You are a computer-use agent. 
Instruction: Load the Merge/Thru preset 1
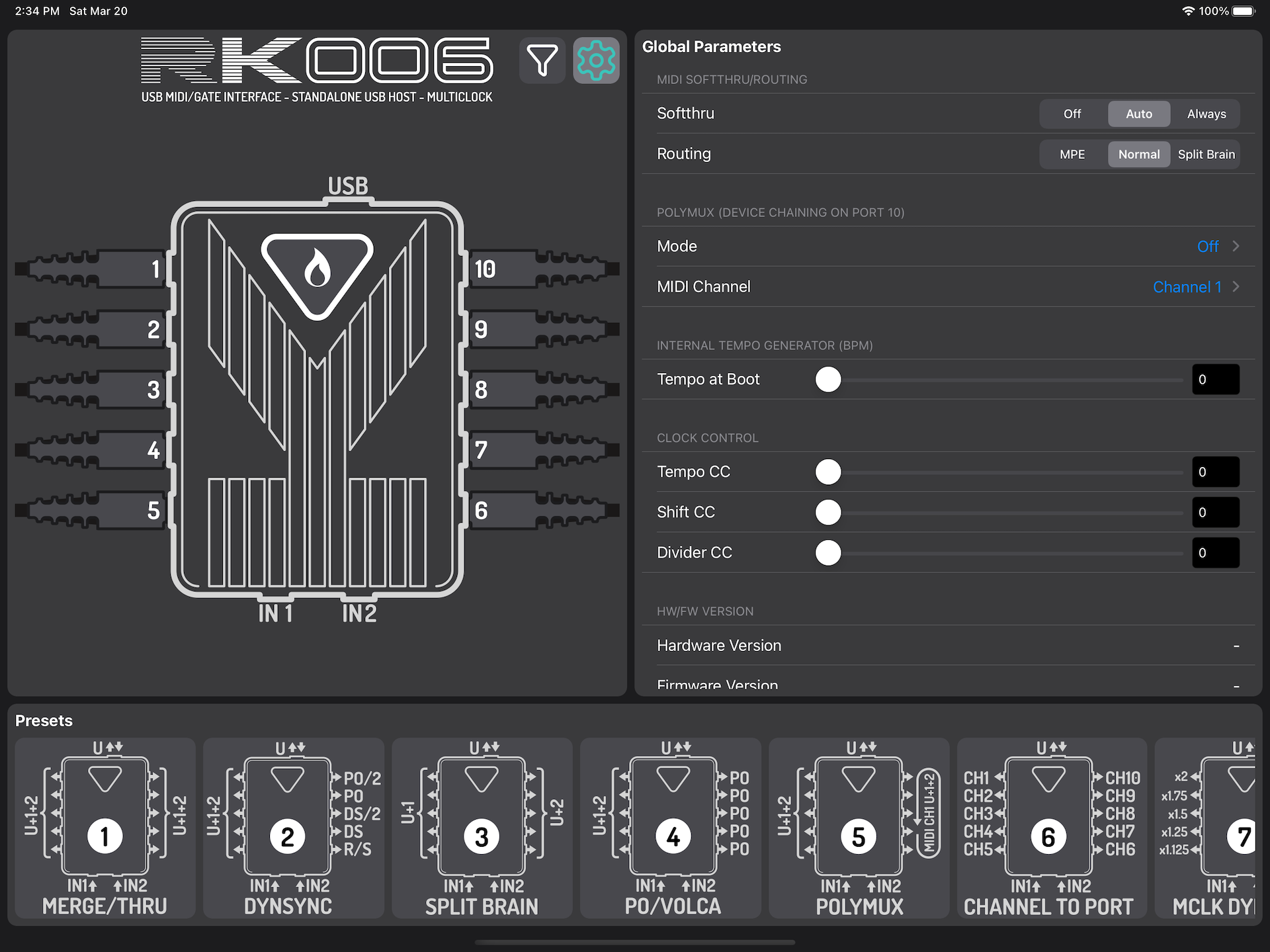click(105, 828)
